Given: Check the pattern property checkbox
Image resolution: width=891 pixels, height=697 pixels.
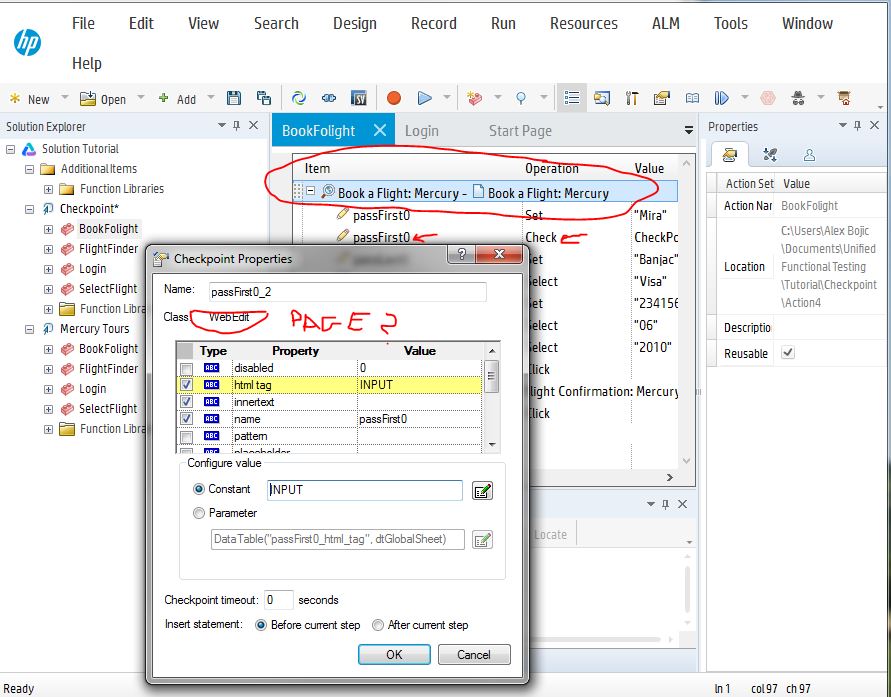Looking at the screenshot, I should click(x=186, y=436).
